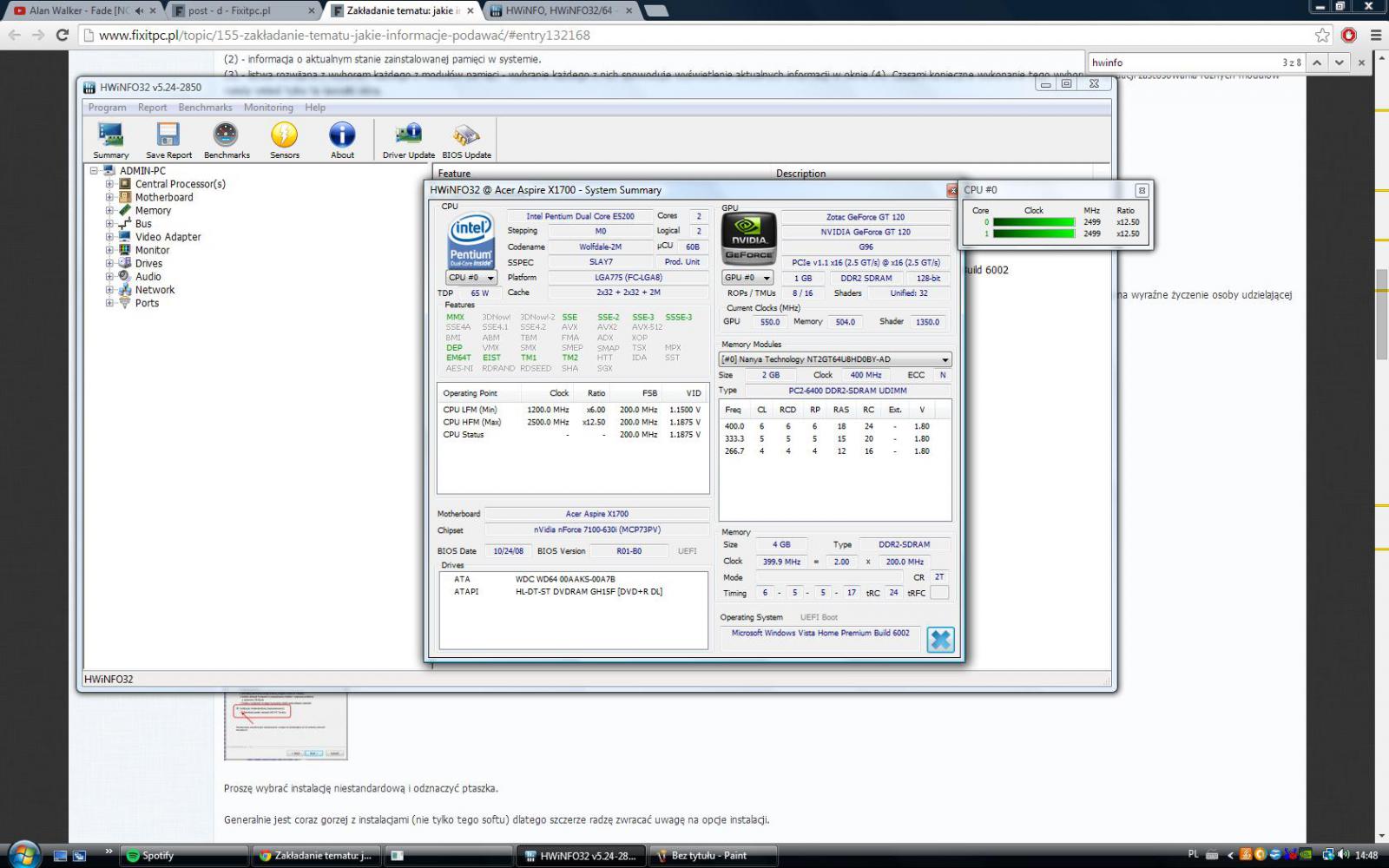1389x868 pixels.
Task: Jump to previous find-in-page result
Action: coord(1317,62)
